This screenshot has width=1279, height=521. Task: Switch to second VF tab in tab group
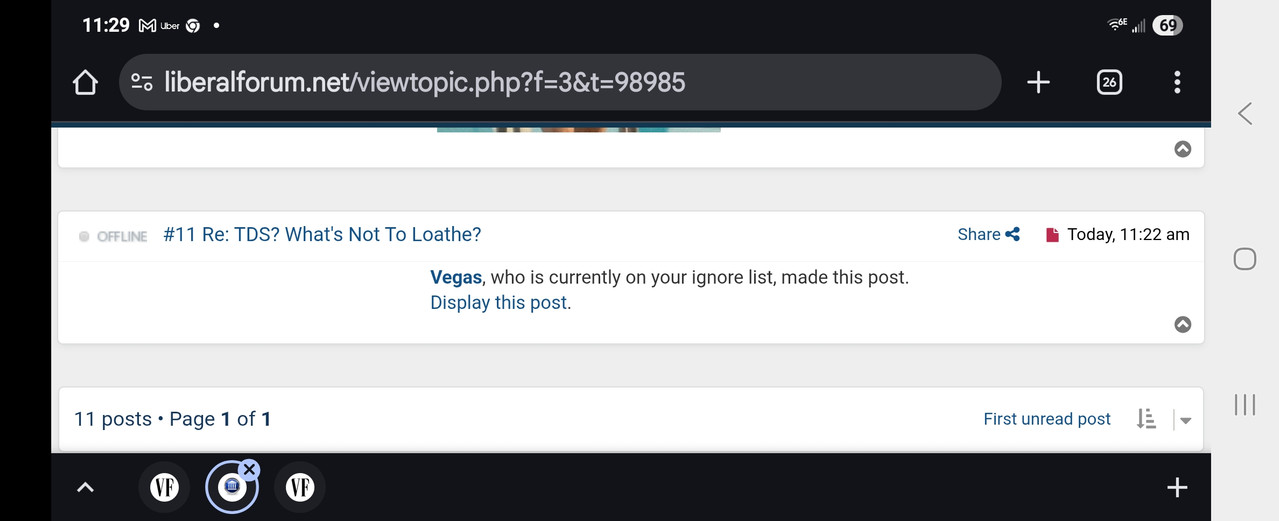300,487
